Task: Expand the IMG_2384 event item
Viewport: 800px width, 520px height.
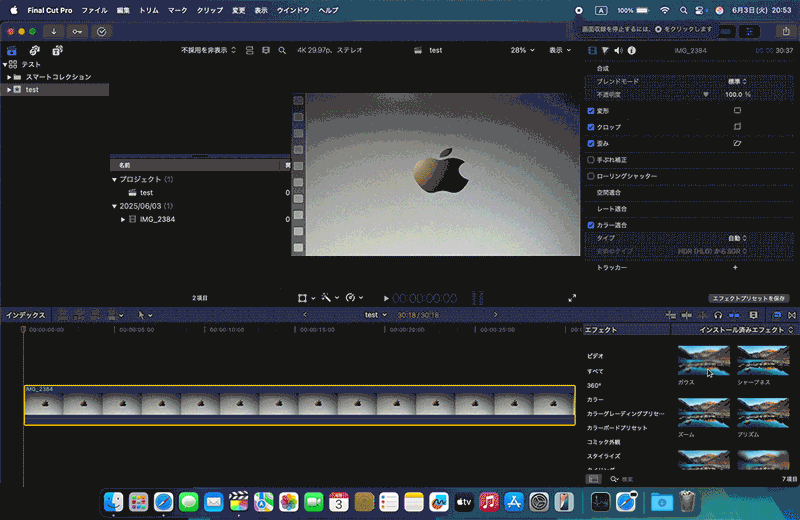Action: [123, 219]
